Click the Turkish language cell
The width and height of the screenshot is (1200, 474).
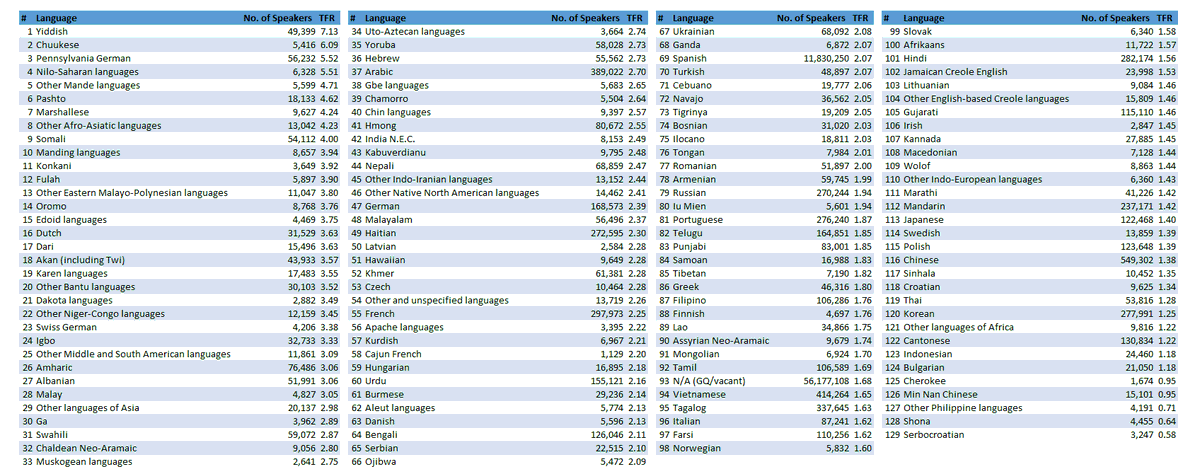click(689, 72)
